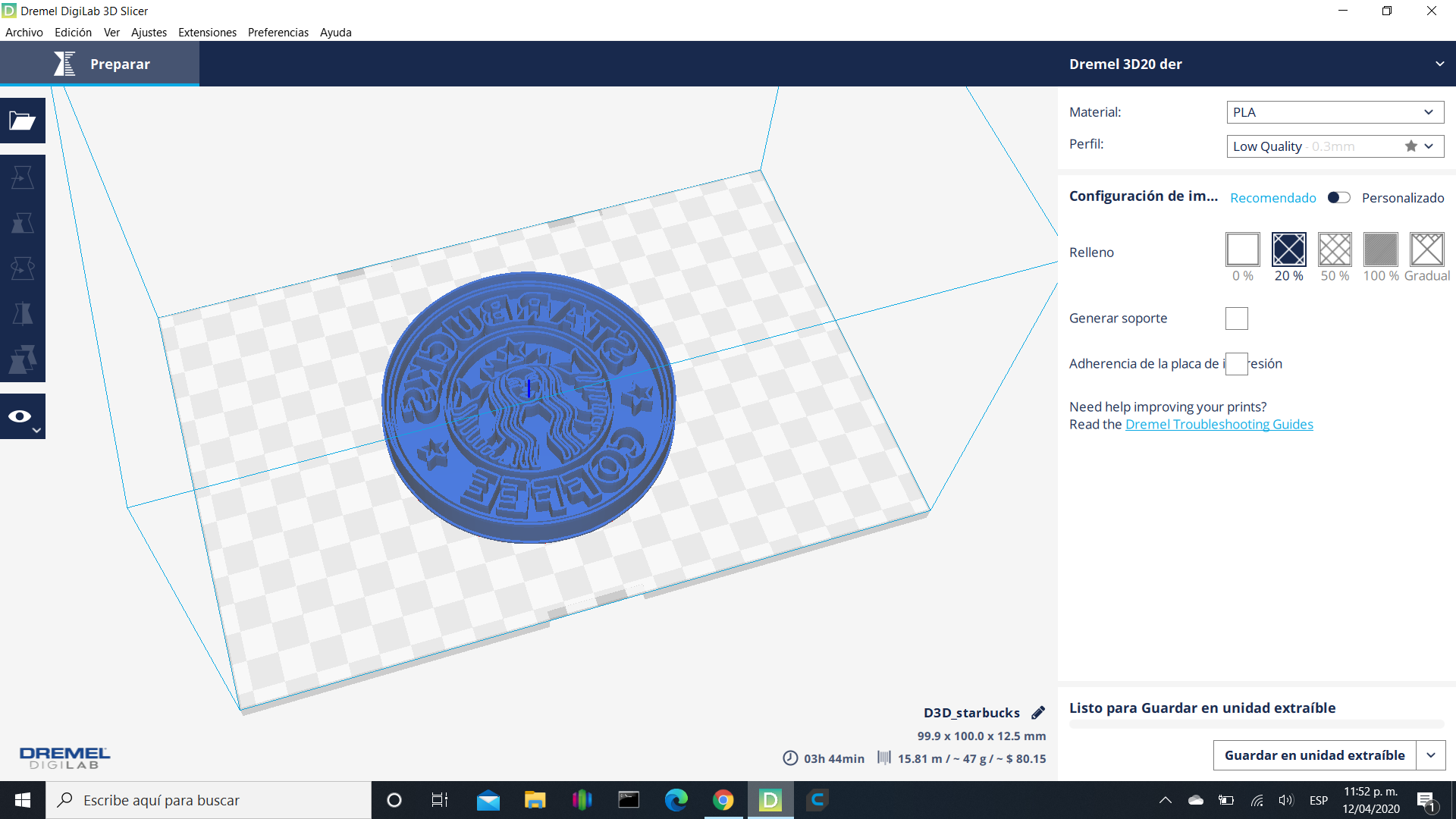This screenshot has height=819, width=1456.
Task: Open the Material PLA dropdown
Action: (1335, 112)
